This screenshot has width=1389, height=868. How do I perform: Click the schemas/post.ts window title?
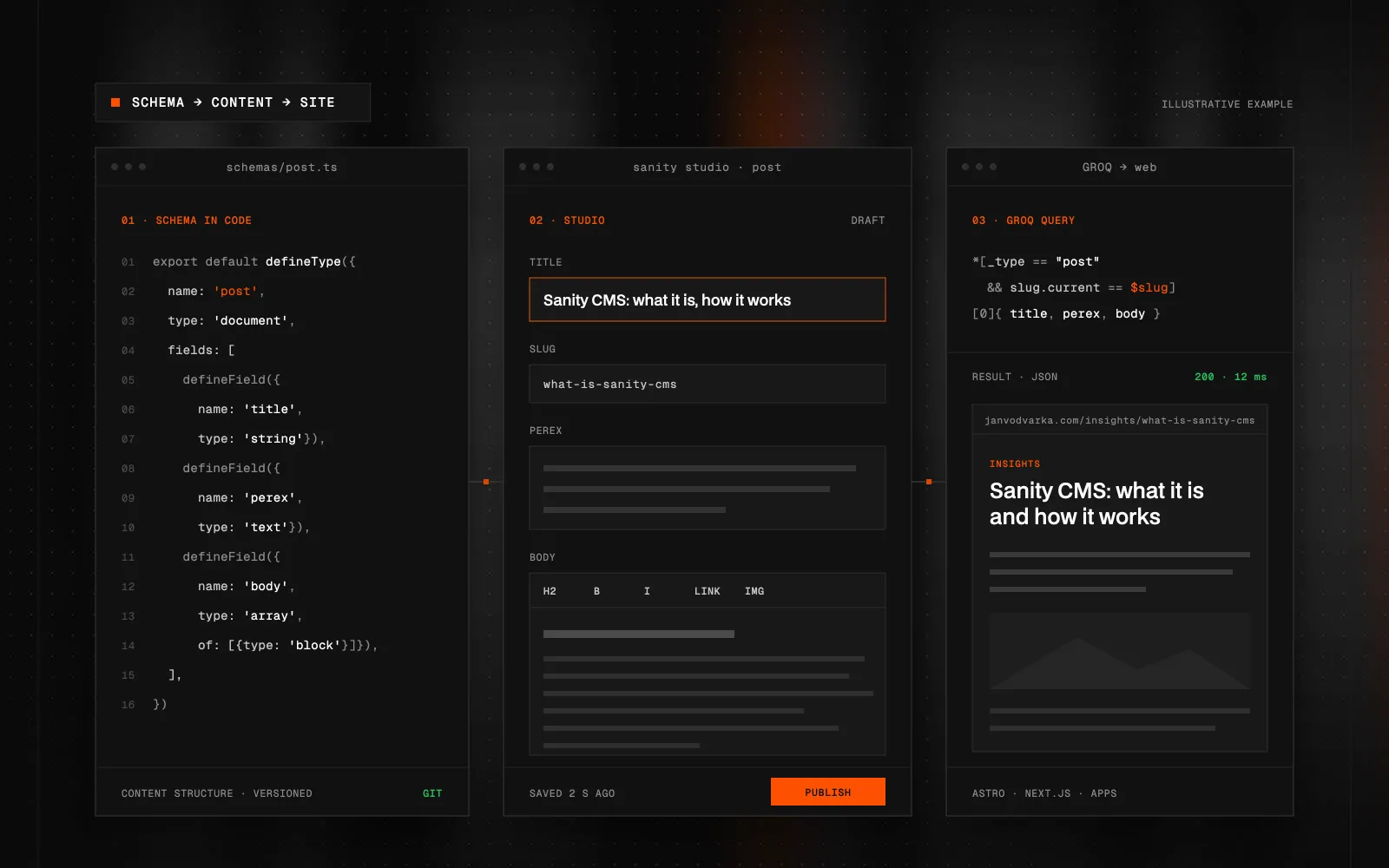point(282,168)
